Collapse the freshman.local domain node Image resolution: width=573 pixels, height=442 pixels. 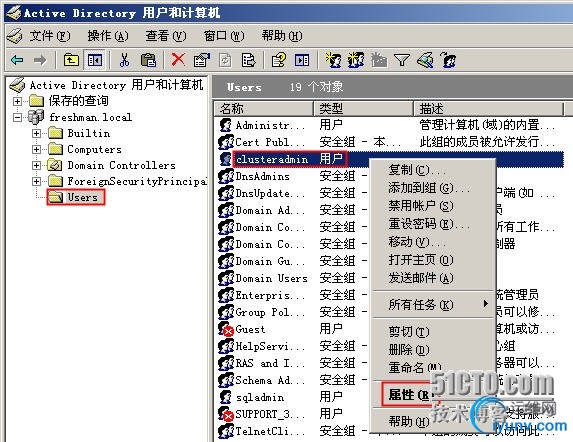[17, 117]
